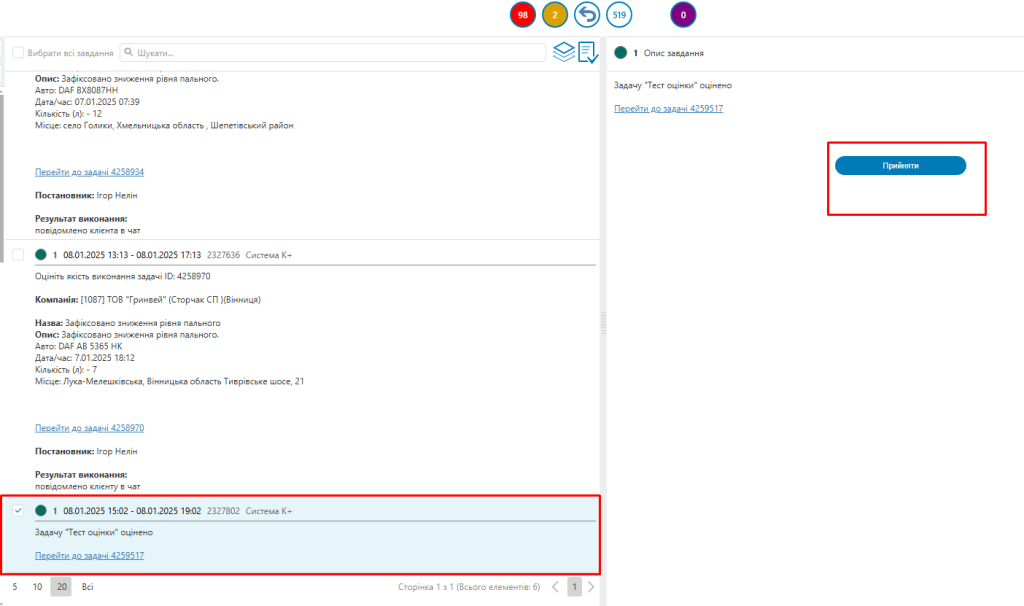Image resolution: width=1024 pixels, height=606 pixels.
Task: Select page number 1
Action: pyautogui.click(x=574, y=586)
